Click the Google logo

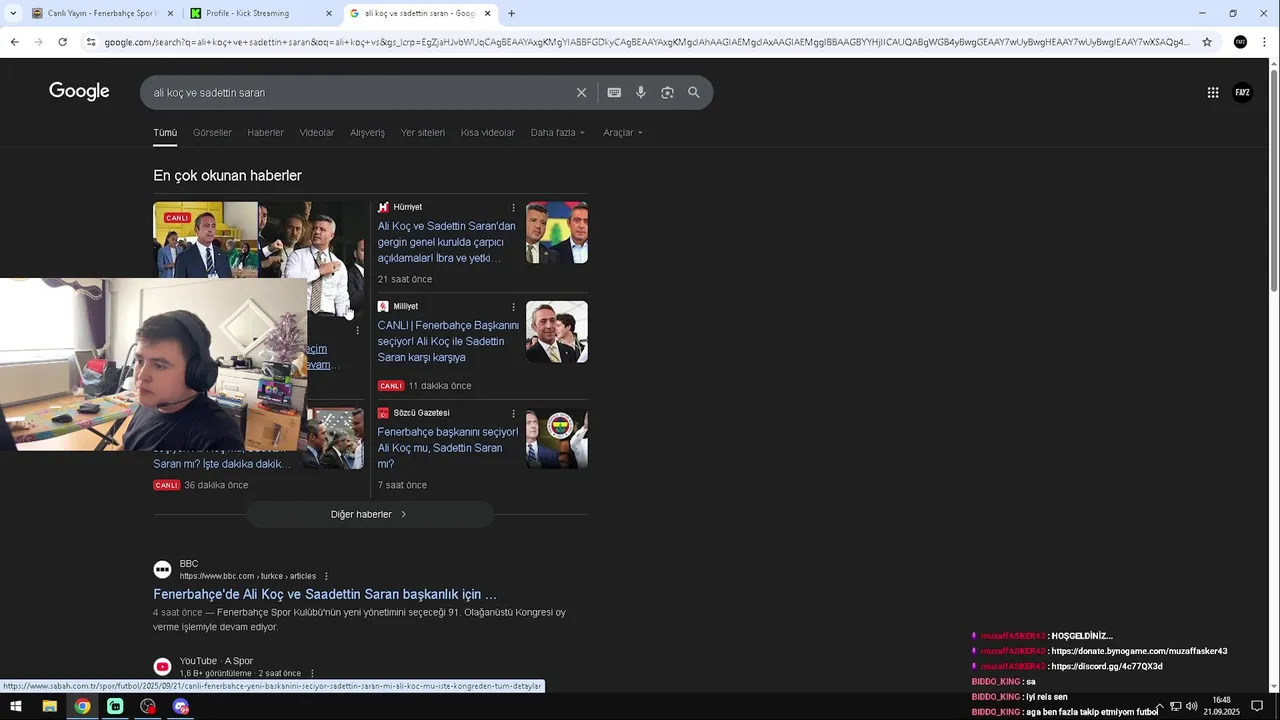click(x=79, y=92)
